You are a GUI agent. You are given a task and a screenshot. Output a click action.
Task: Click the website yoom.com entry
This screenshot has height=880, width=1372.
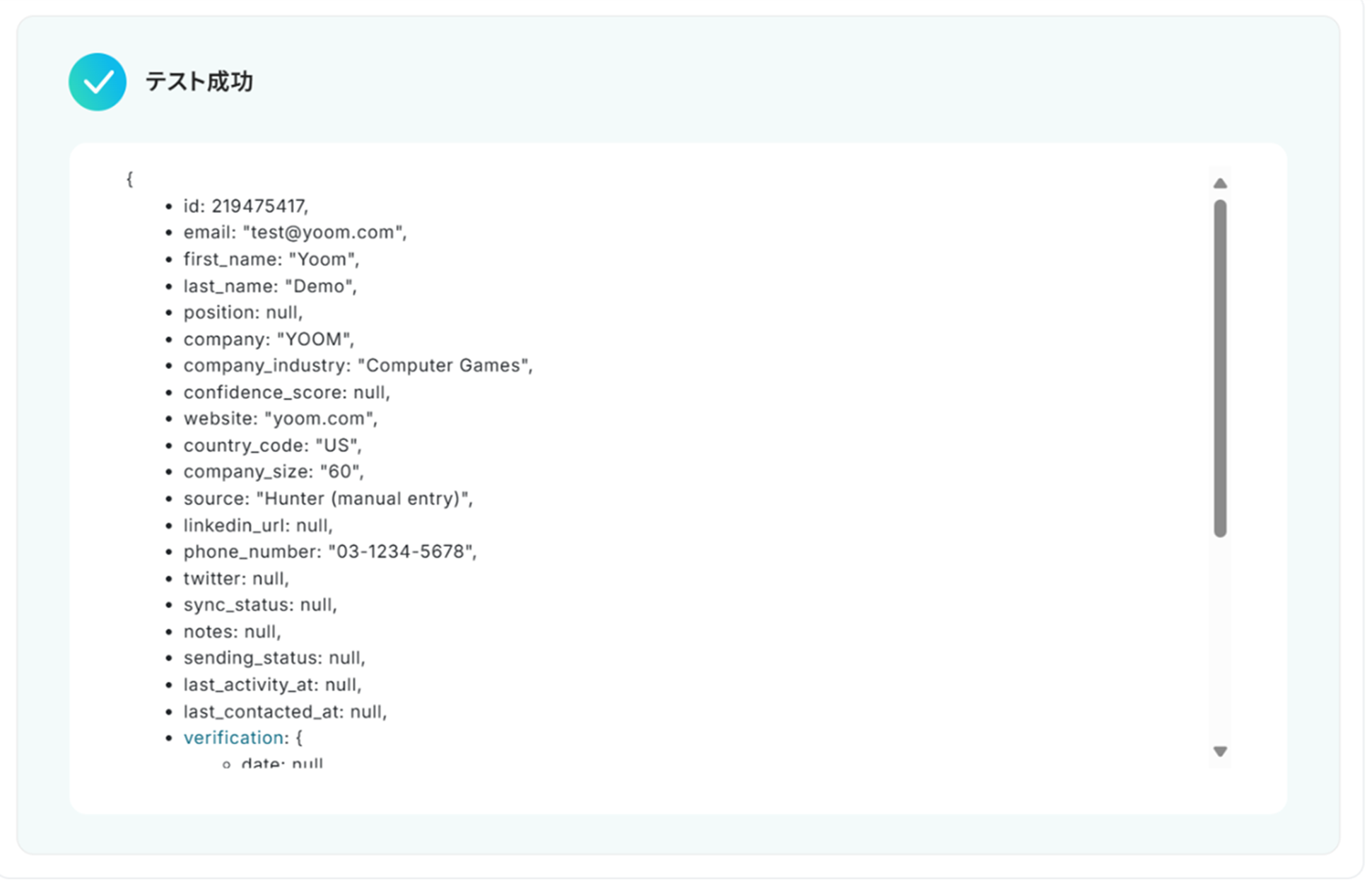click(280, 418)
